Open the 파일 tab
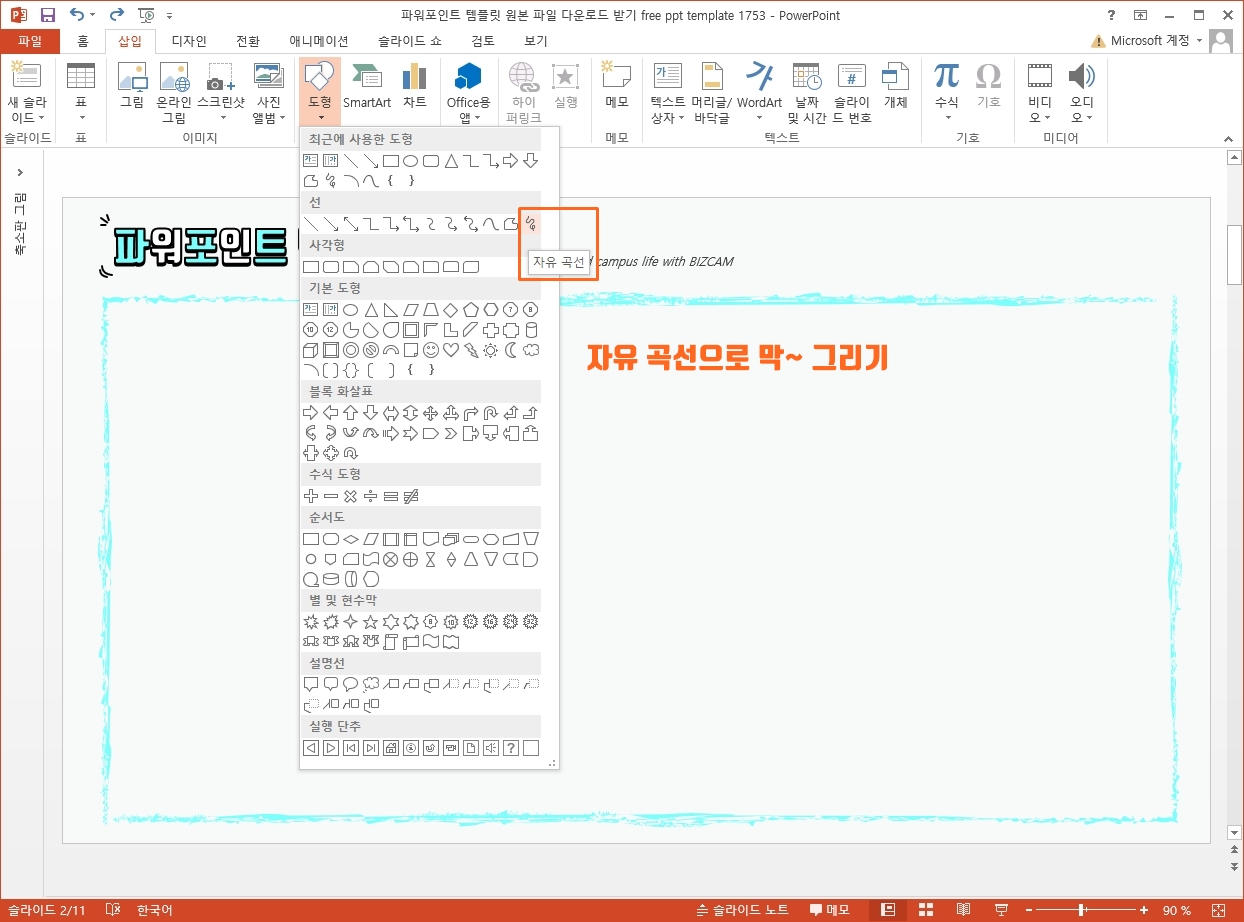Screen dimensions: 1244x922 [x=30, y=41]
